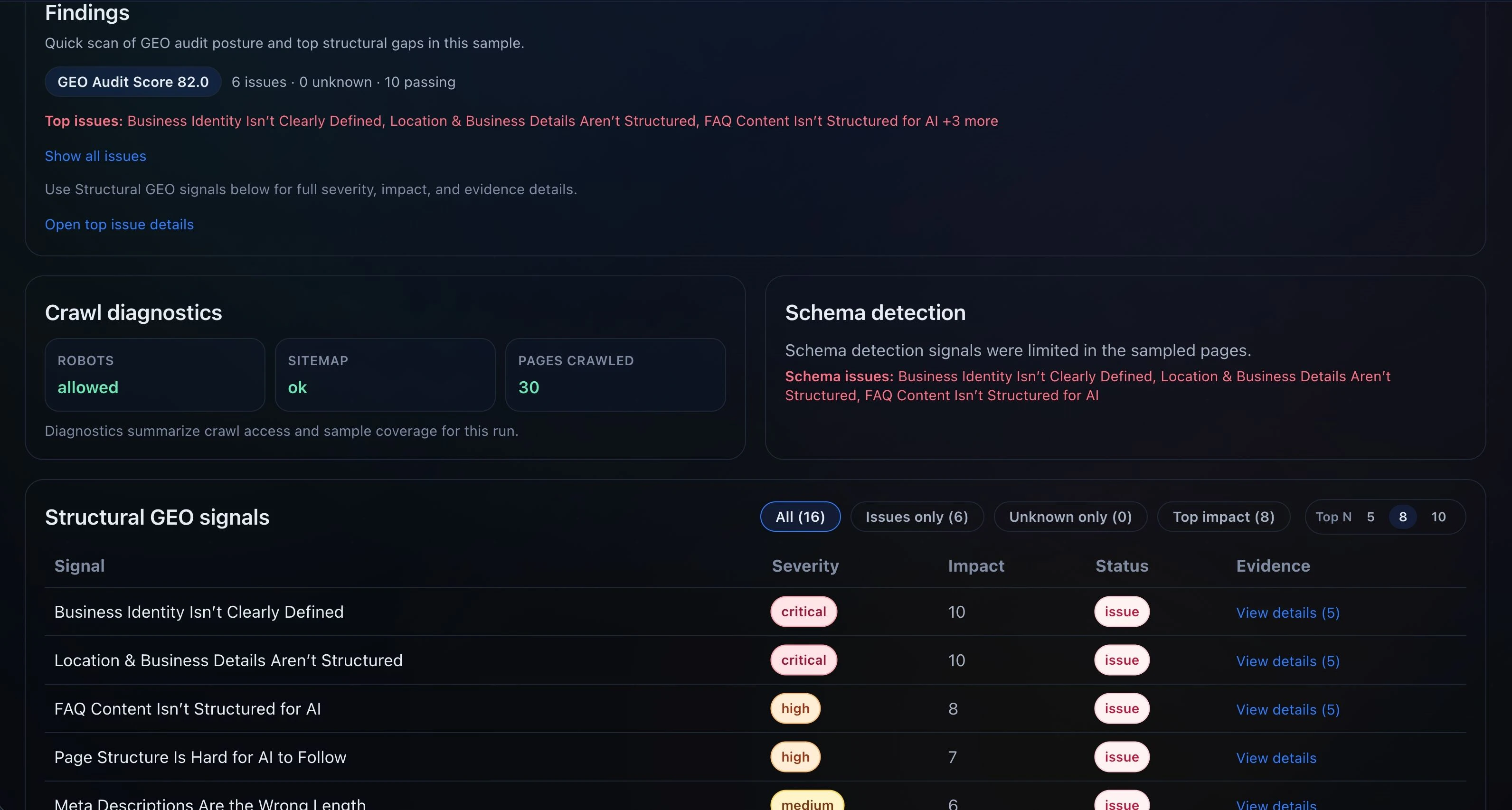Select 8 in the Top N selector
The height and width of the screenshot is (810, 1512).
(1403, 517)
